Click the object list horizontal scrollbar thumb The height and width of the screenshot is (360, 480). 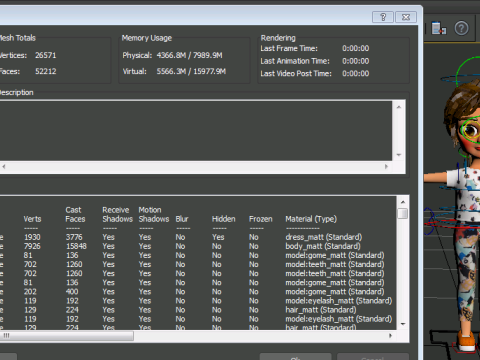pos(67,336)
